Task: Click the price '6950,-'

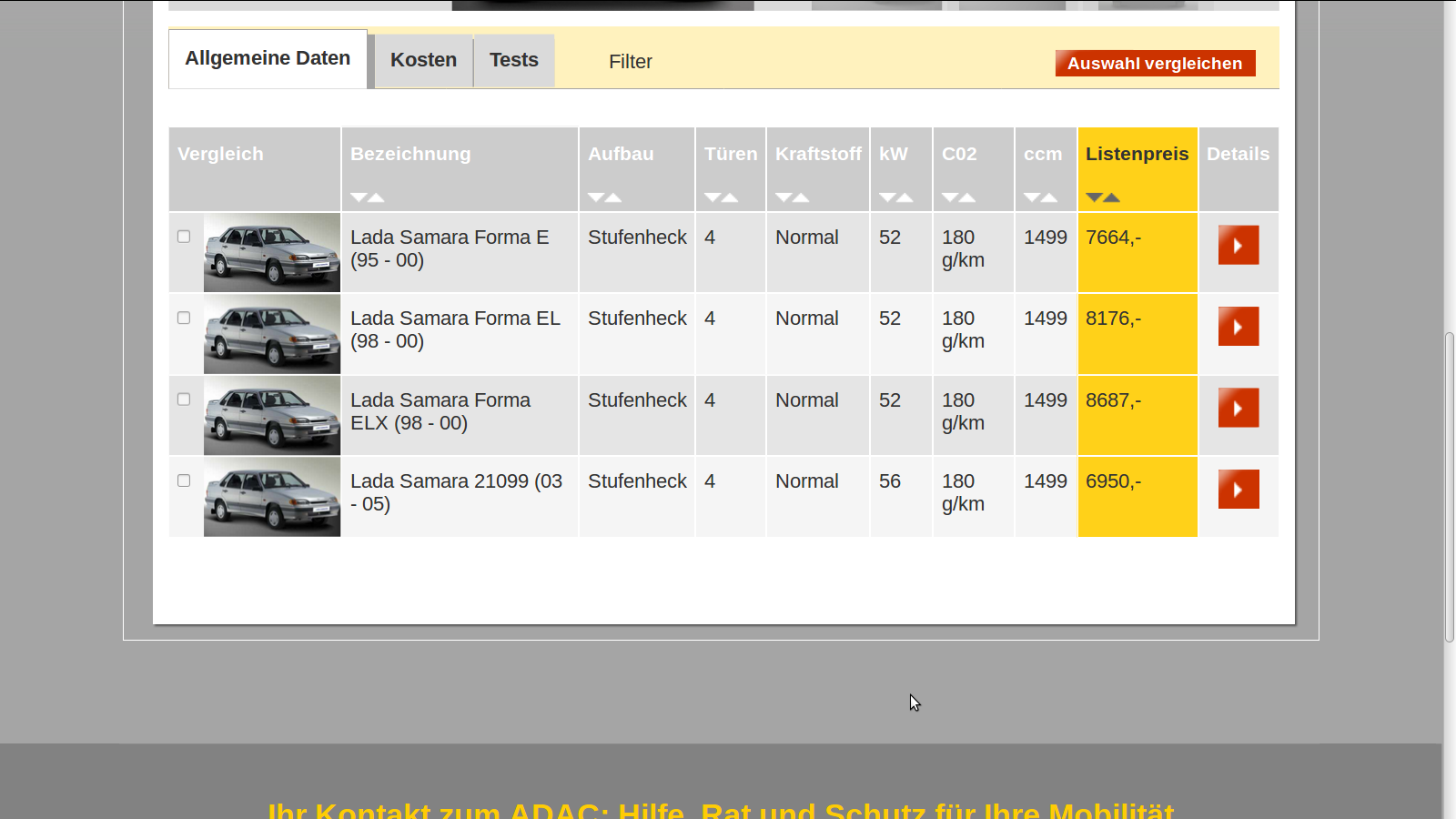Action: point(1113,481)
